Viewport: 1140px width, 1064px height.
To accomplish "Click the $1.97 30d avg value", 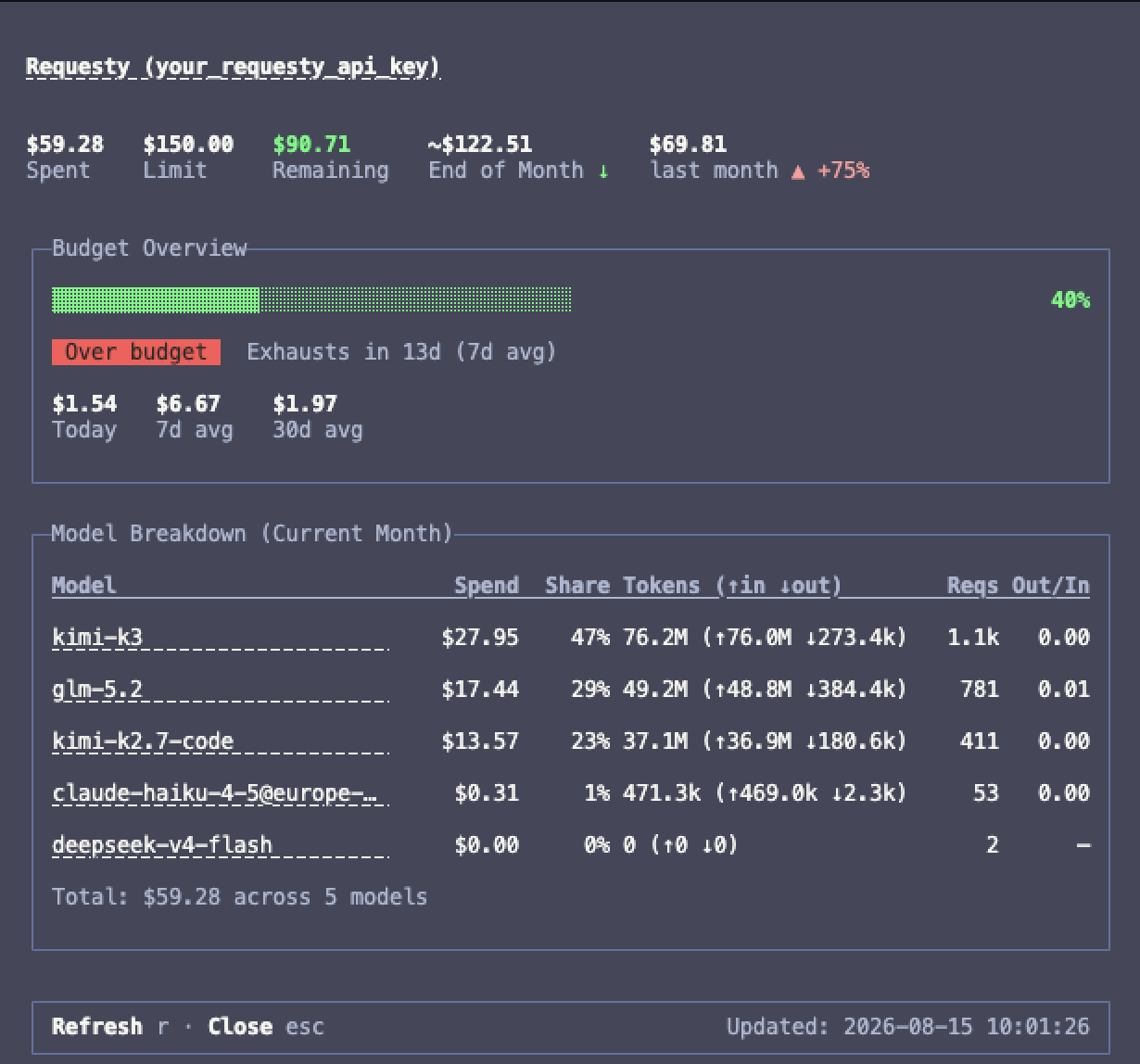I will pyautogui.click(x=305, y=403).
